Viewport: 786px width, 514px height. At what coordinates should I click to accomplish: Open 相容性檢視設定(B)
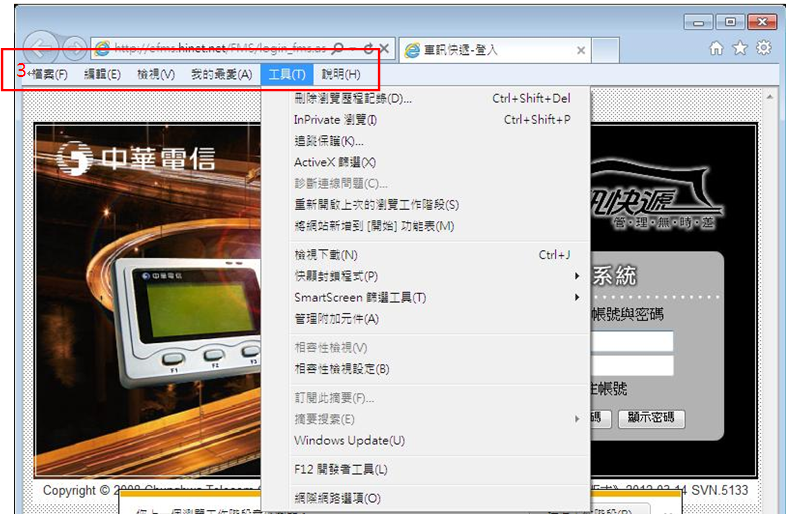pos(426,369)
